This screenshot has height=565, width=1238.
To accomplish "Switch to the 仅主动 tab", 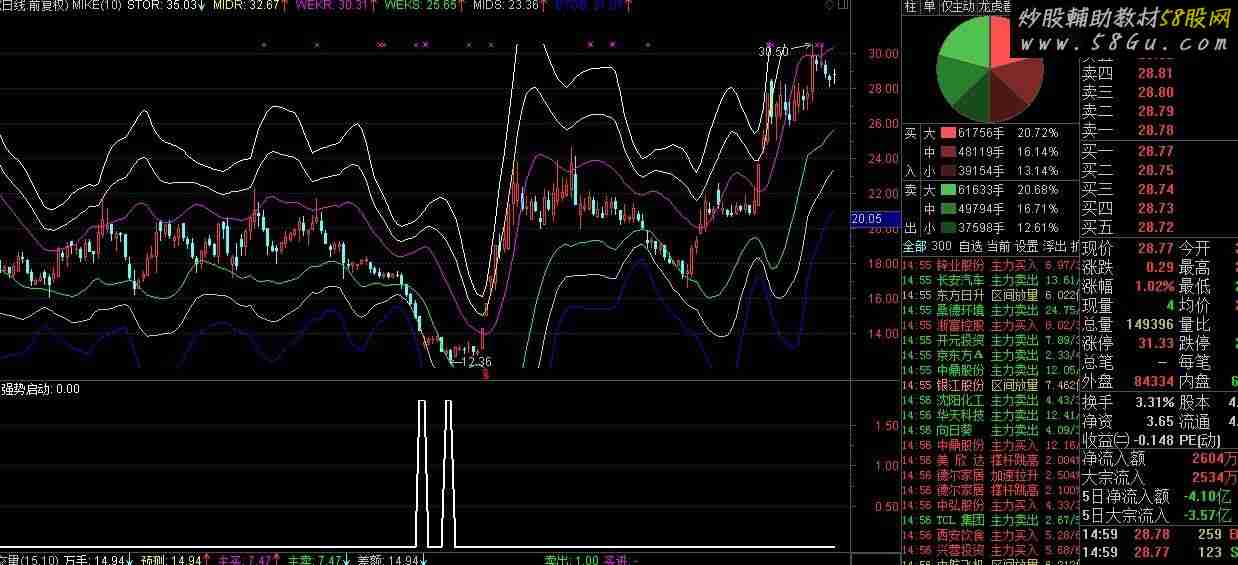I will (x=957, y=7).
